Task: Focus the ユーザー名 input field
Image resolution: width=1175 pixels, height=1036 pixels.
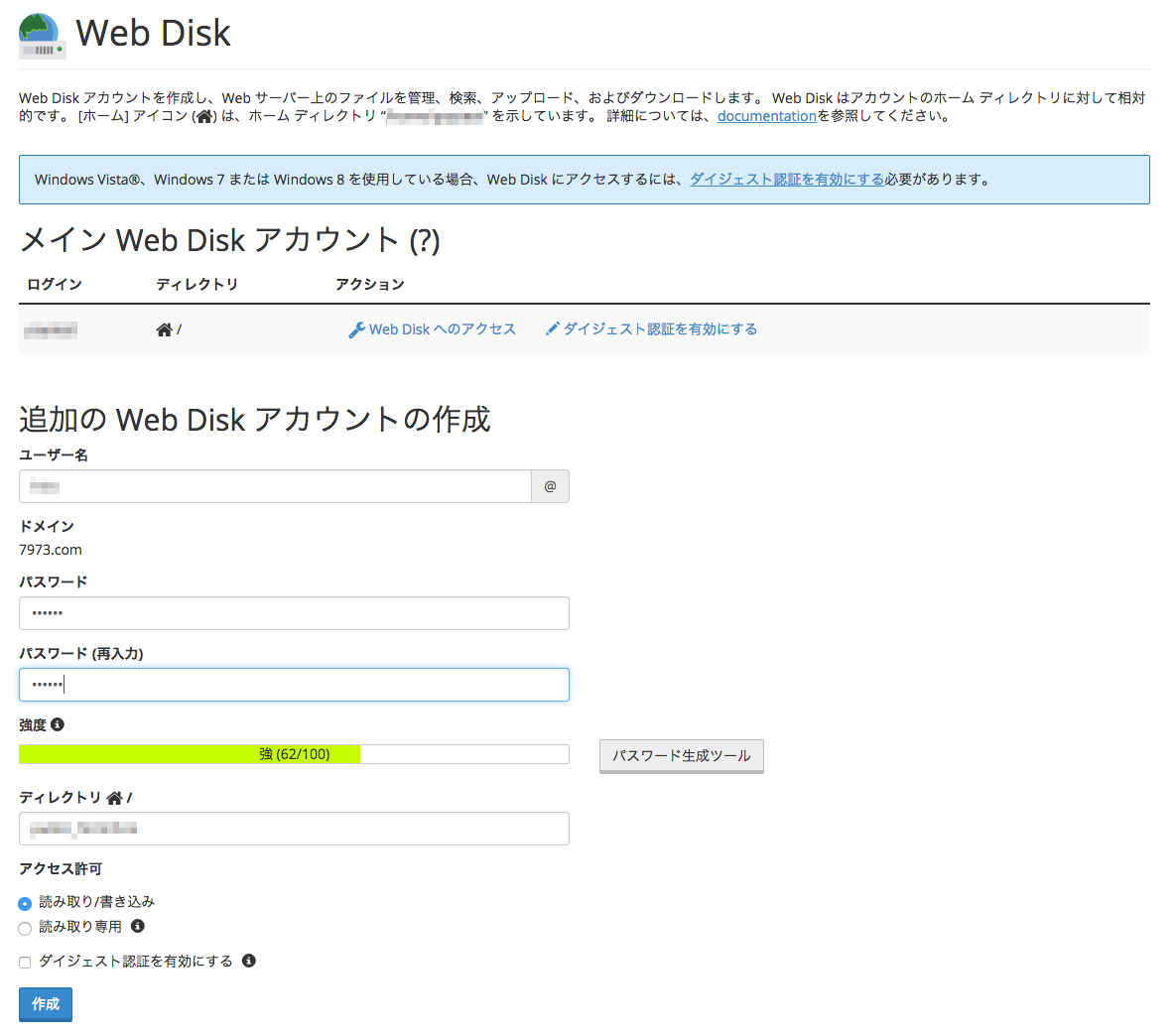Action: pyautogui.click(x=275, y=486)
